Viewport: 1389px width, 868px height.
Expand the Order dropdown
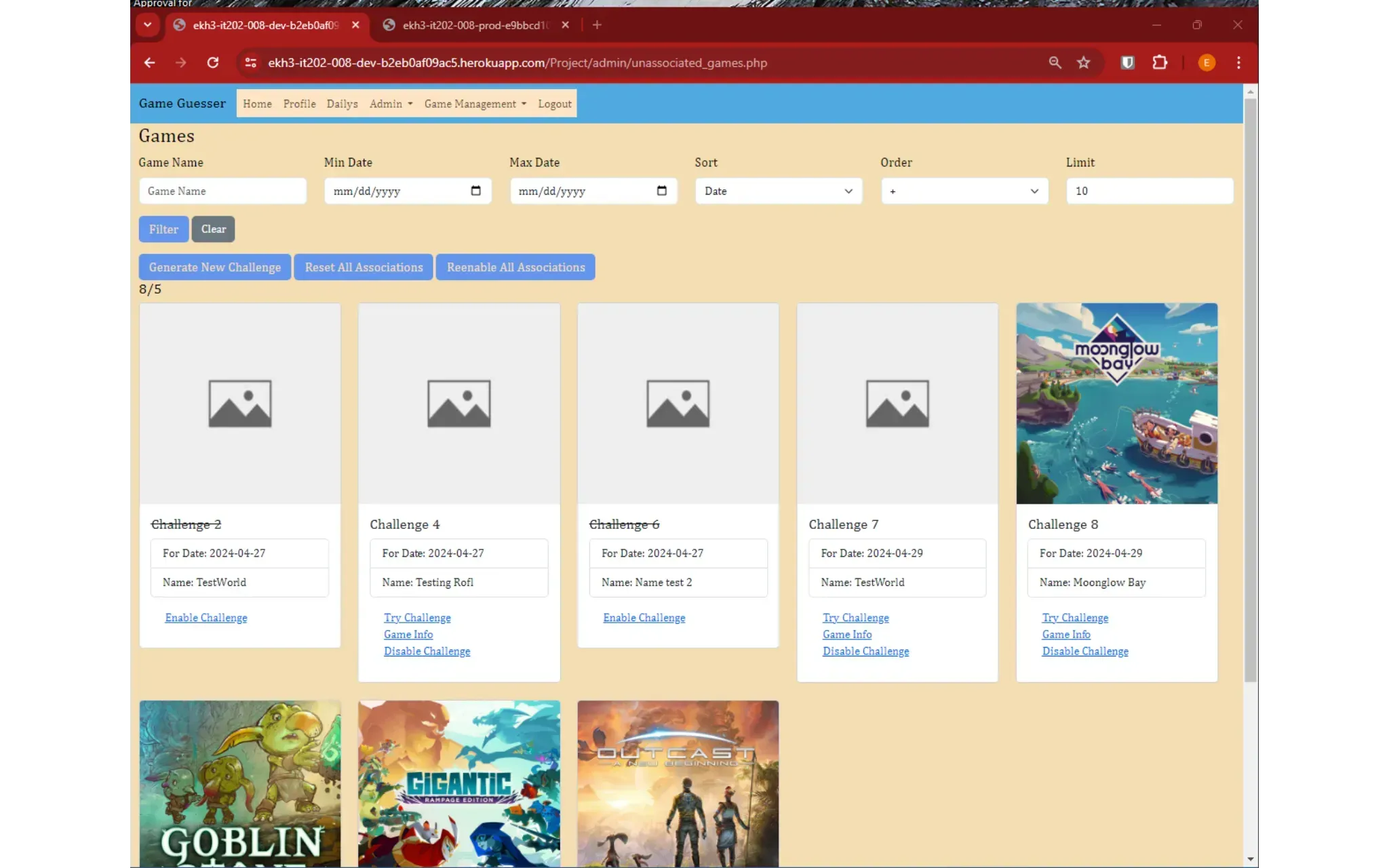[x=964, y=191]
